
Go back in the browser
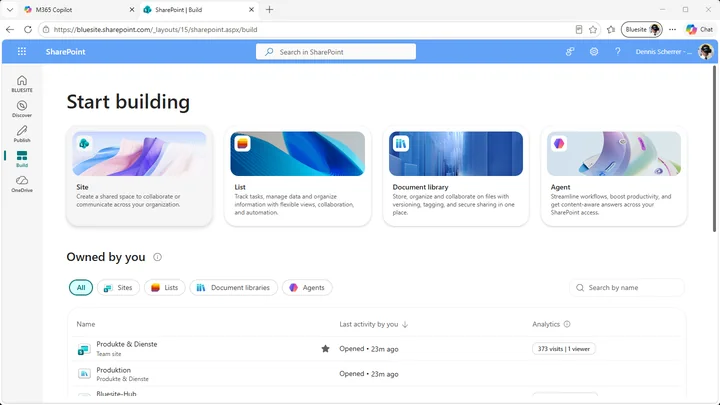pyautogui.click(x=10, y=29)
